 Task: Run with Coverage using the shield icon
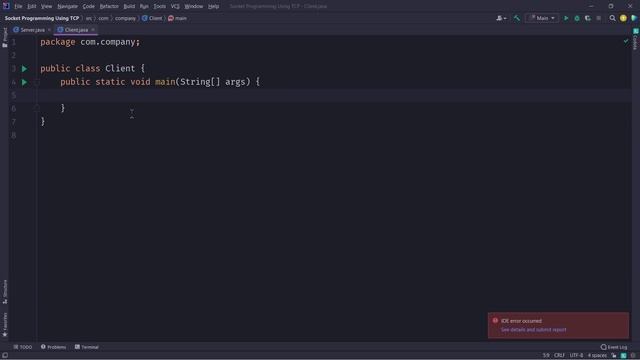[x=588, y=18]
